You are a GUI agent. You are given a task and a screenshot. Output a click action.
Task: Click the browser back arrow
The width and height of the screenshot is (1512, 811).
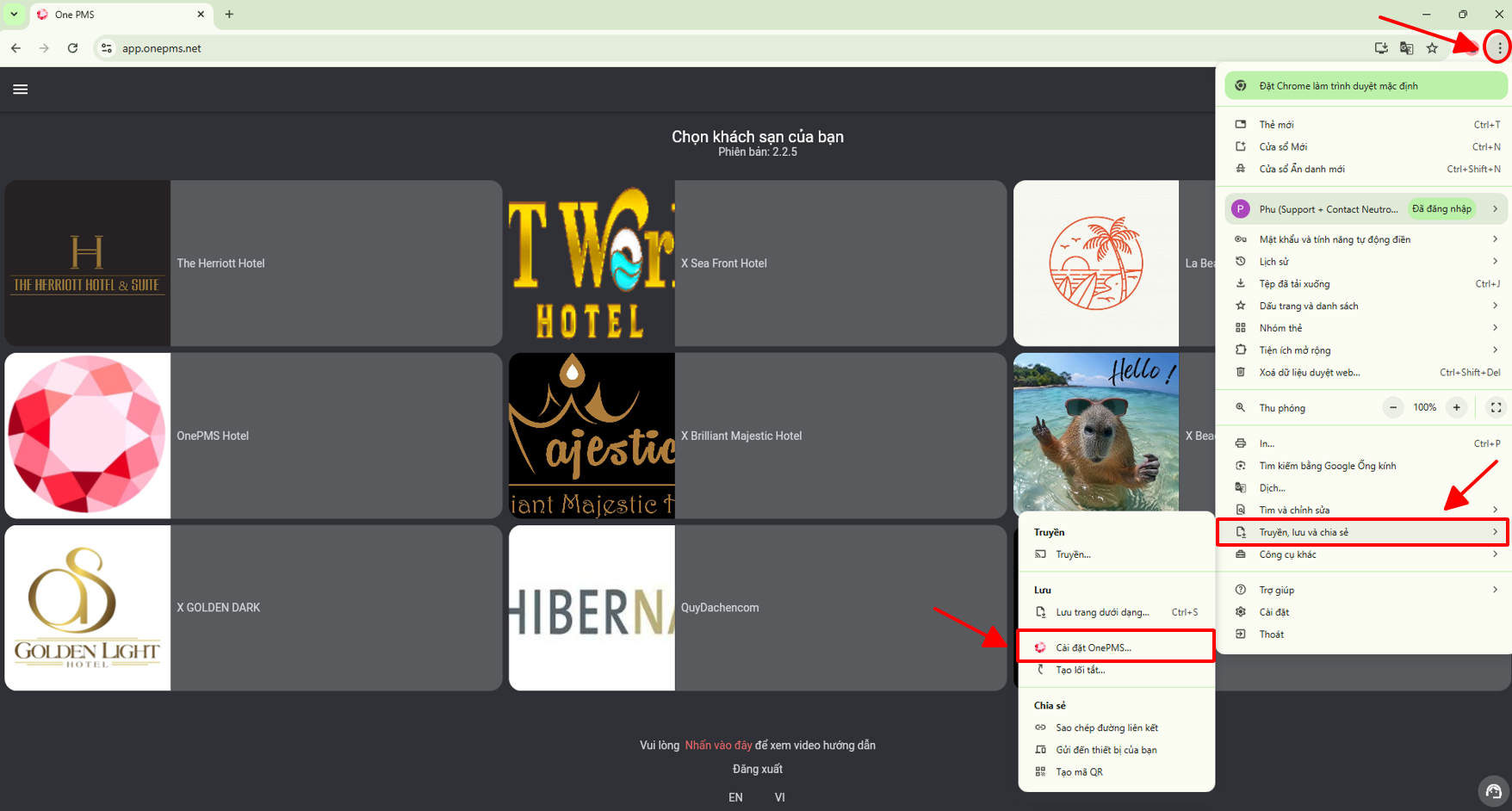tap(16, 48)
